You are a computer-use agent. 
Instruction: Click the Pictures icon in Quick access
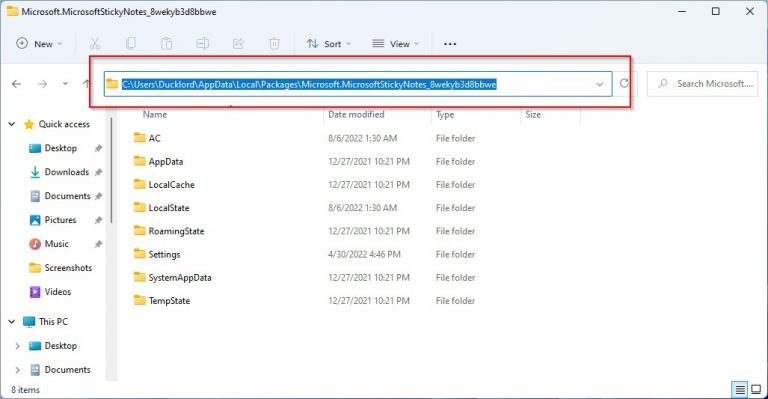(x=35, y=220)
